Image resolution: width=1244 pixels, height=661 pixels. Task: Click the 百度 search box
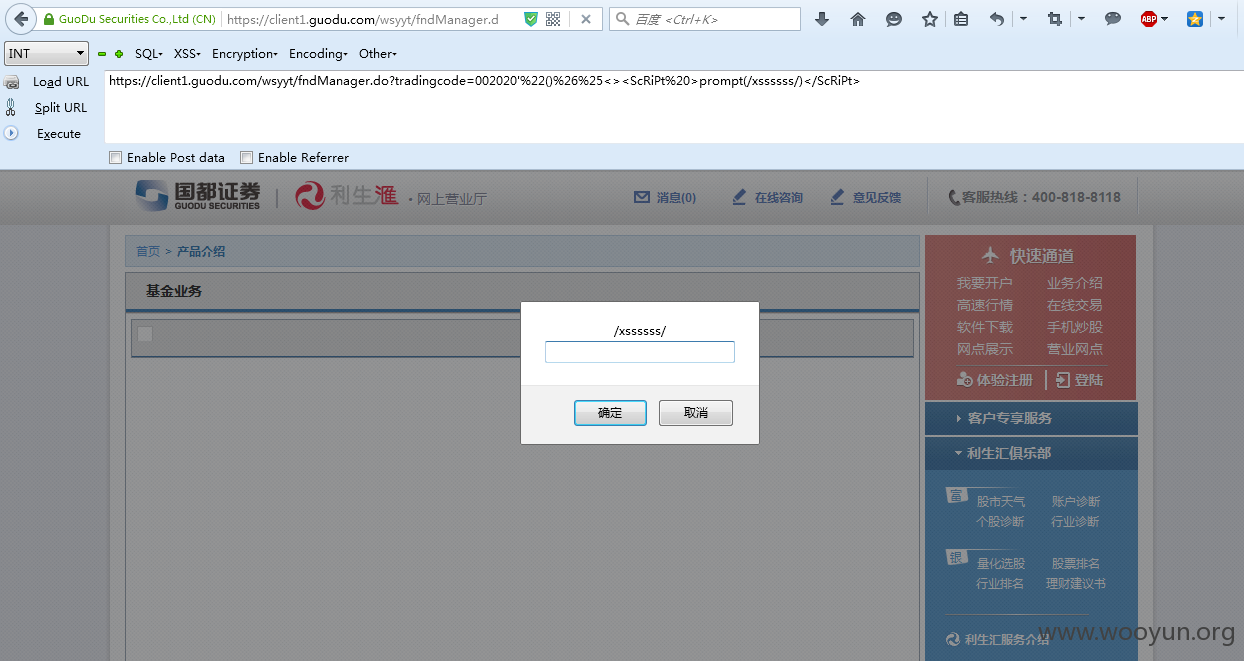pyautogui.click(x=705, y=19)
